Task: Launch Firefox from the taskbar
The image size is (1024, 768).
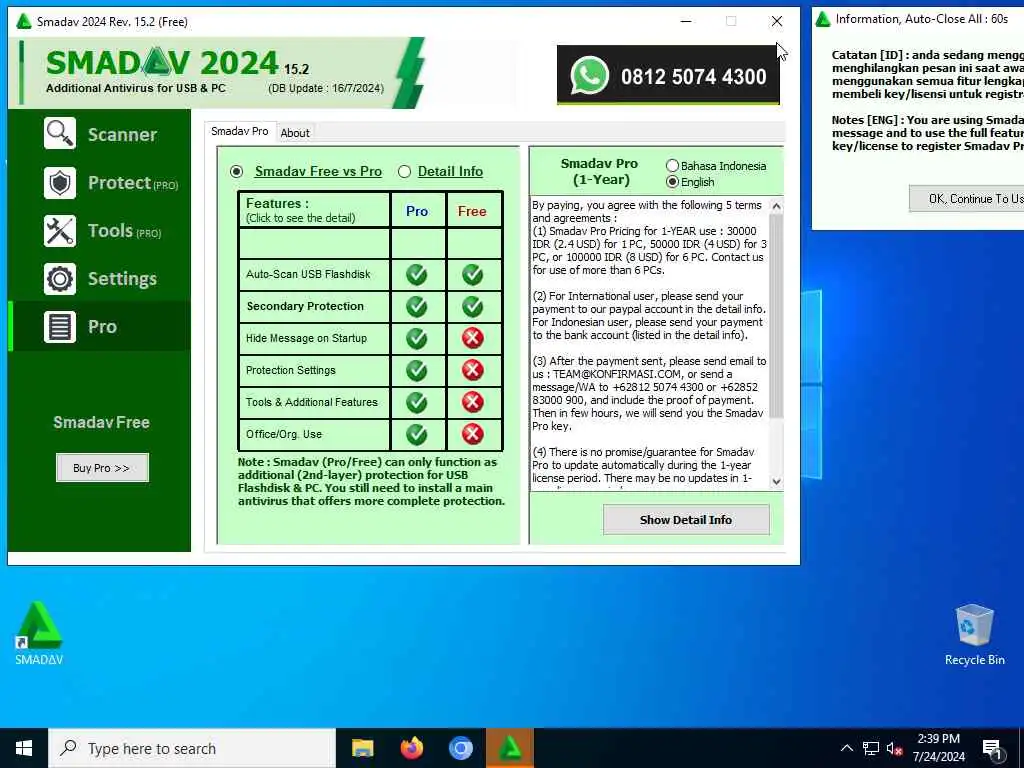Action: coord(411,748)
